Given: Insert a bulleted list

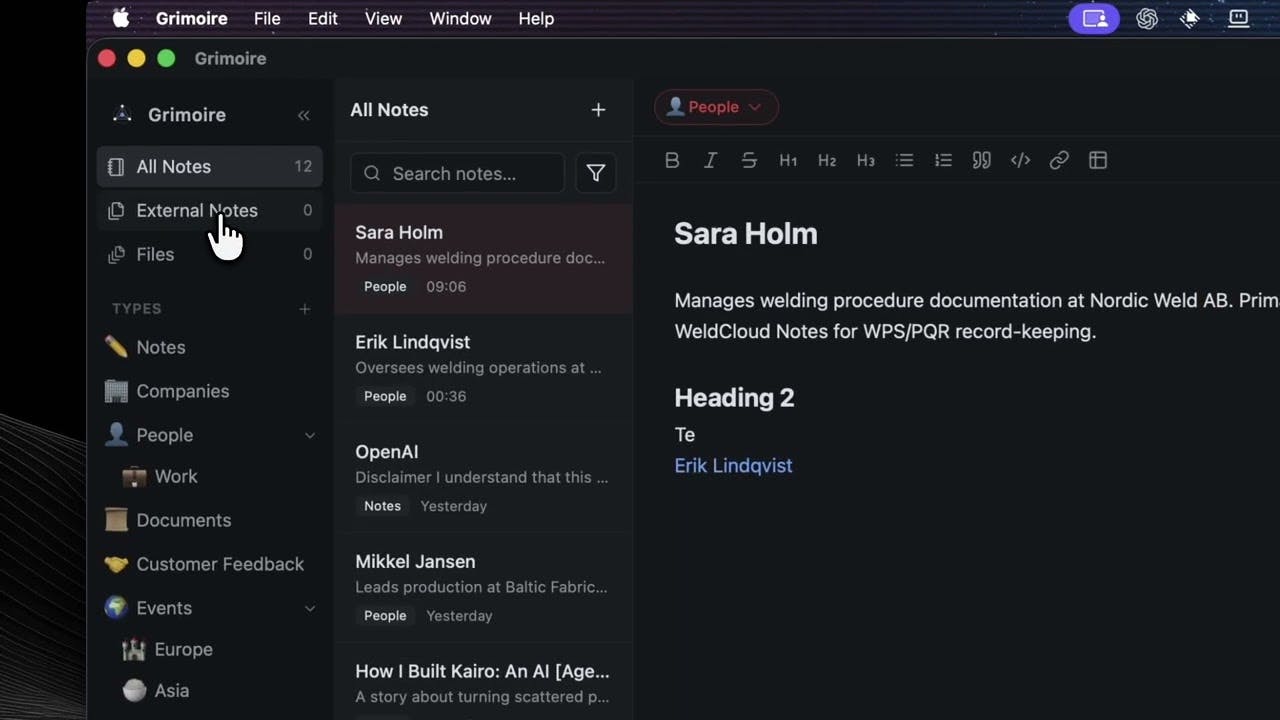Looking at the screenshot, I should point(904,160).
